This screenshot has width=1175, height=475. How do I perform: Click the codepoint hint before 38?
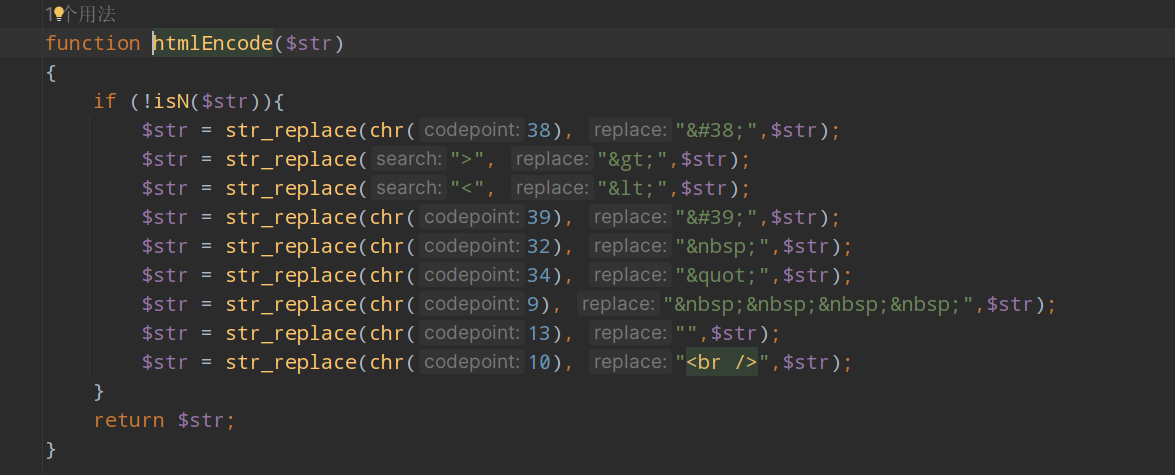pyautogui.click(x=471, y=130)
